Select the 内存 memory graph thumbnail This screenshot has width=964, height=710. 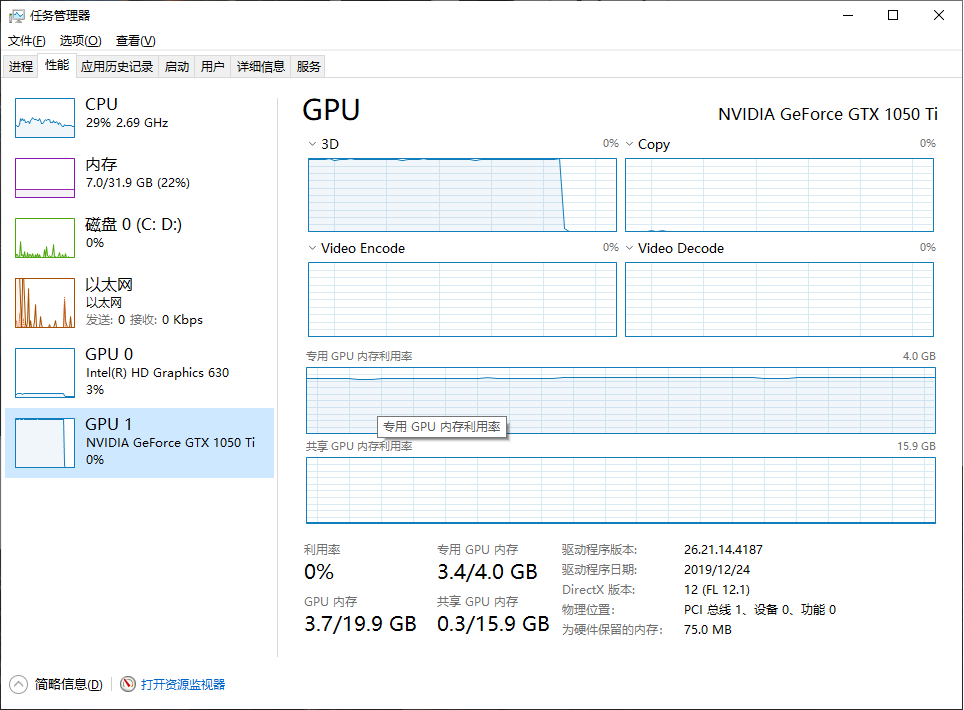coord(45,178)
